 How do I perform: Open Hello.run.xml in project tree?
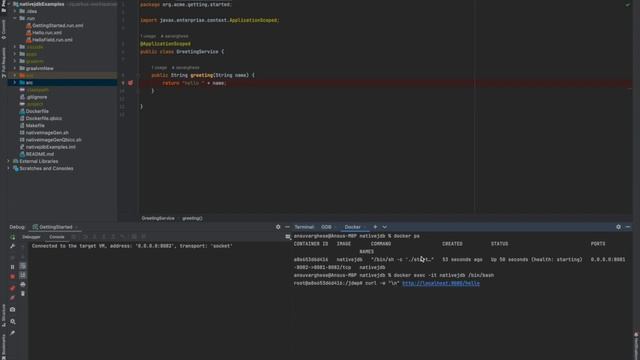(44, 33)
